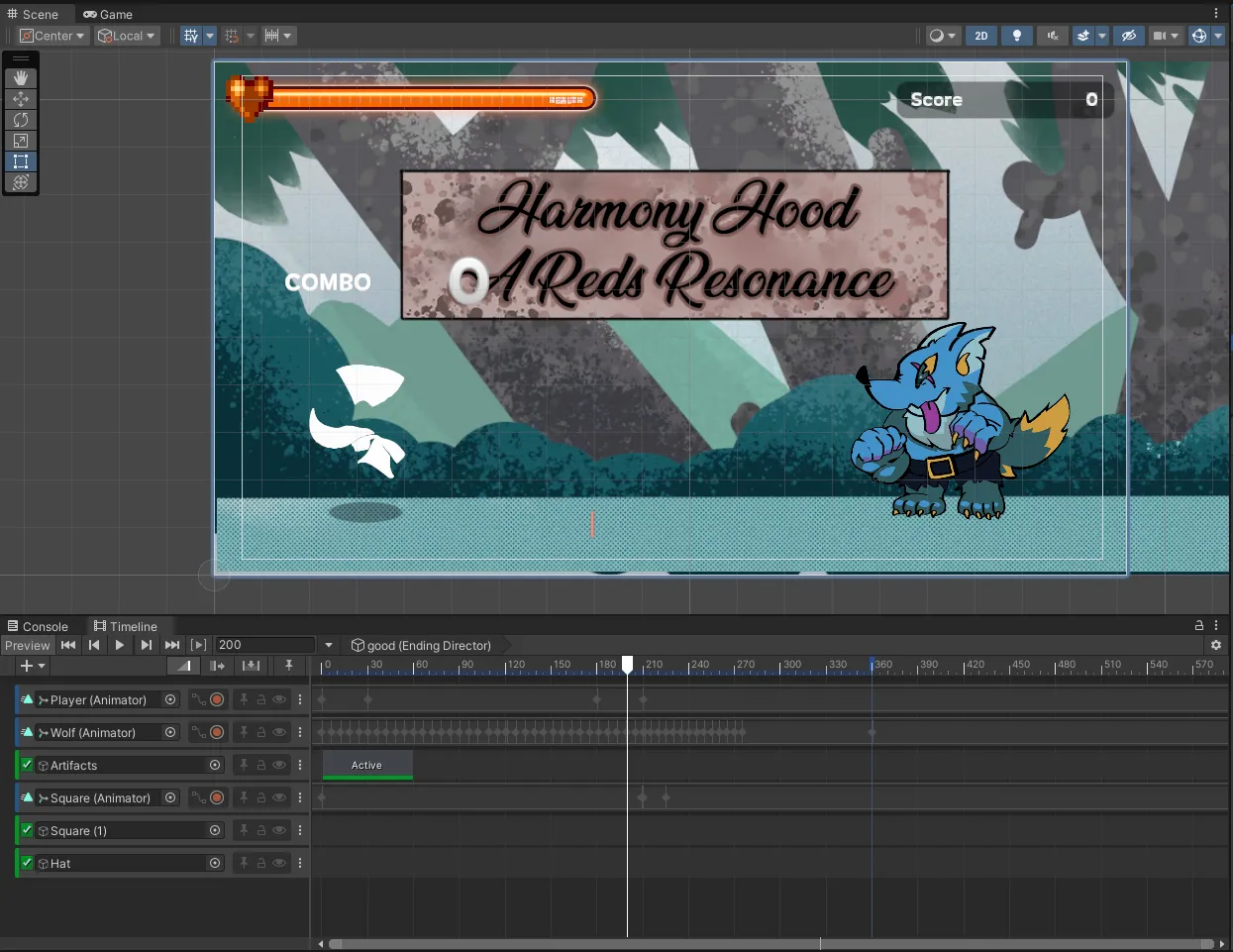
Task: Select the Scale tool
Action: point(21,141)
